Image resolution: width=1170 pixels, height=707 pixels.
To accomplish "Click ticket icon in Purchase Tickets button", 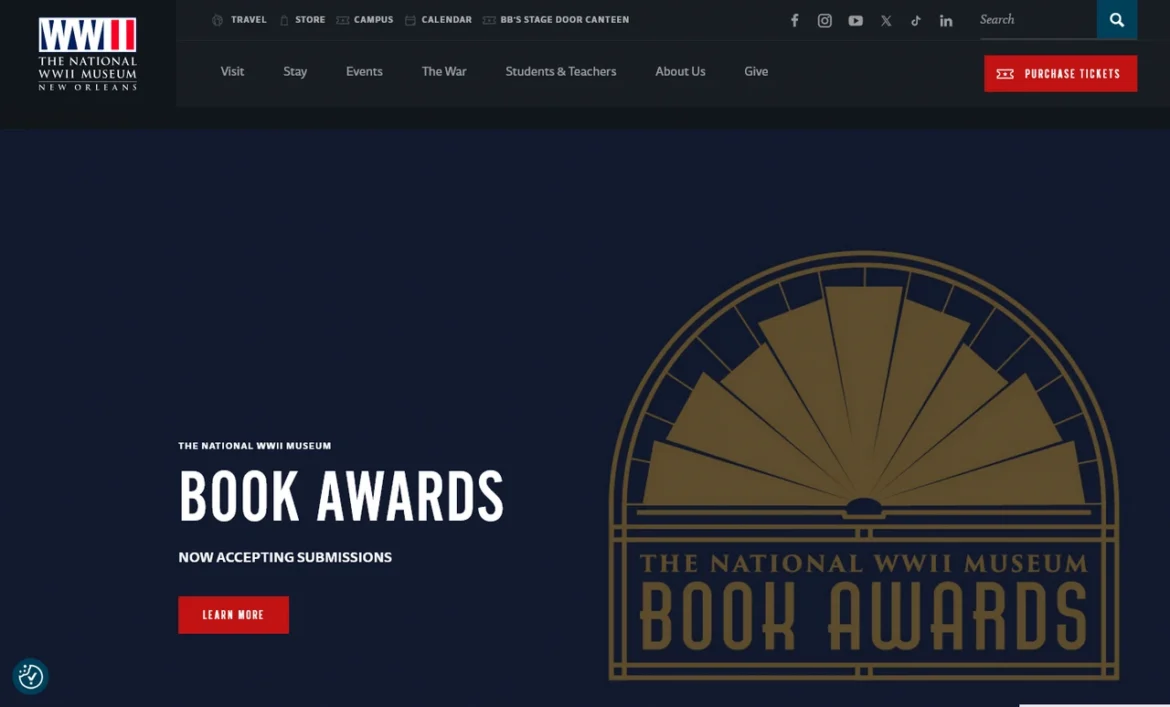I will pos(1005,74).
